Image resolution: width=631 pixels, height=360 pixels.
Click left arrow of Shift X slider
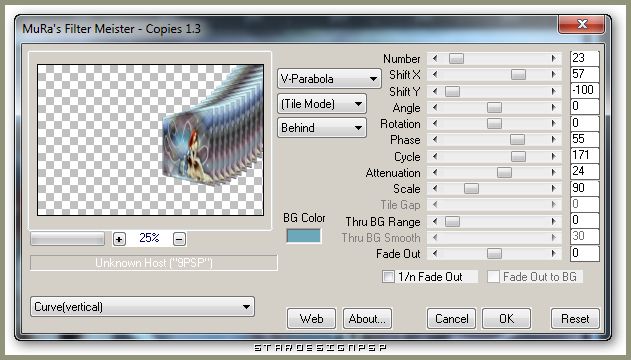(x=435, y=74)
